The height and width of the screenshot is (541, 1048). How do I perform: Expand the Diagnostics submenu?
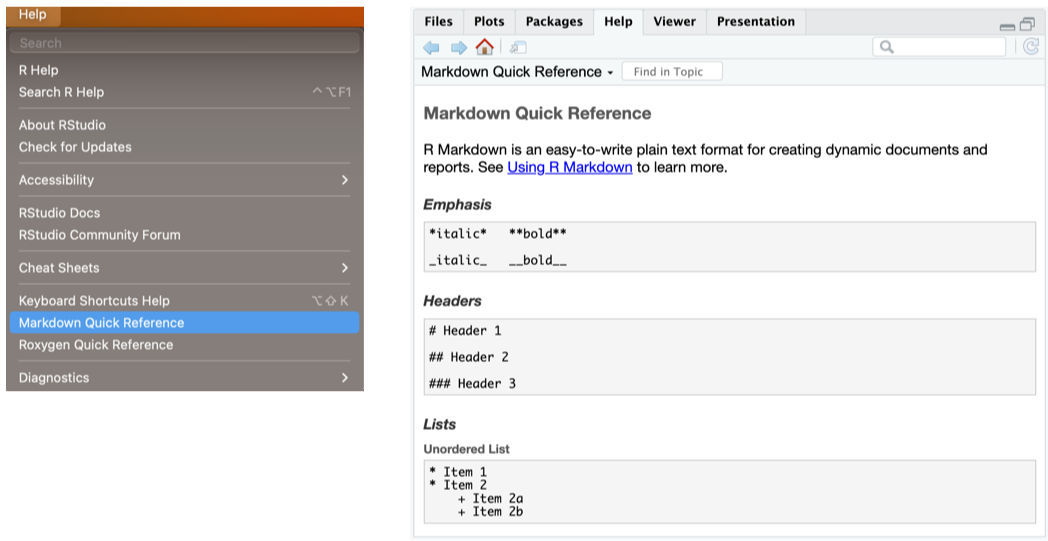pos(184,377)
